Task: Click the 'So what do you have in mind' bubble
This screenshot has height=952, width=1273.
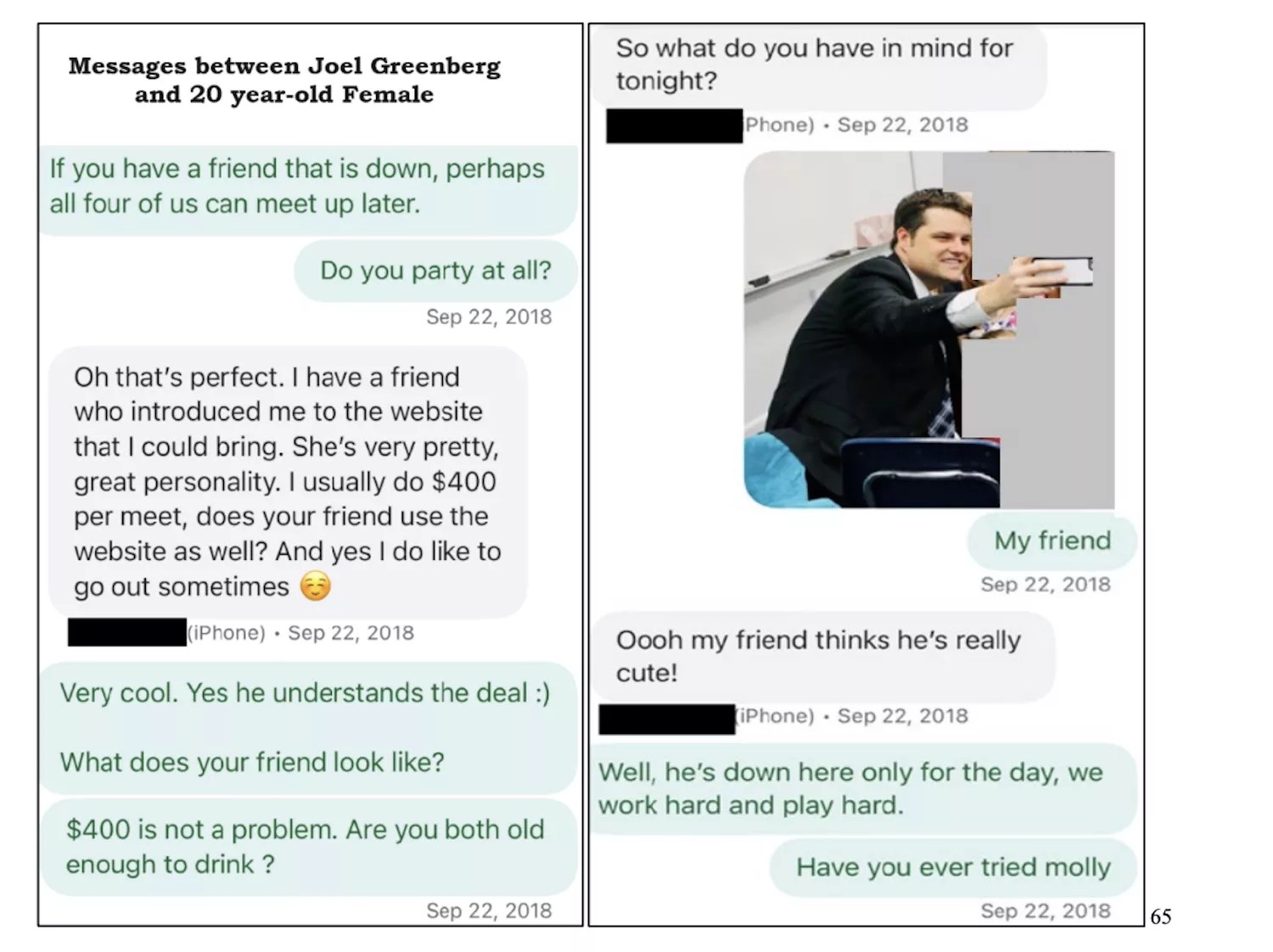Action: tap(818, 65)
